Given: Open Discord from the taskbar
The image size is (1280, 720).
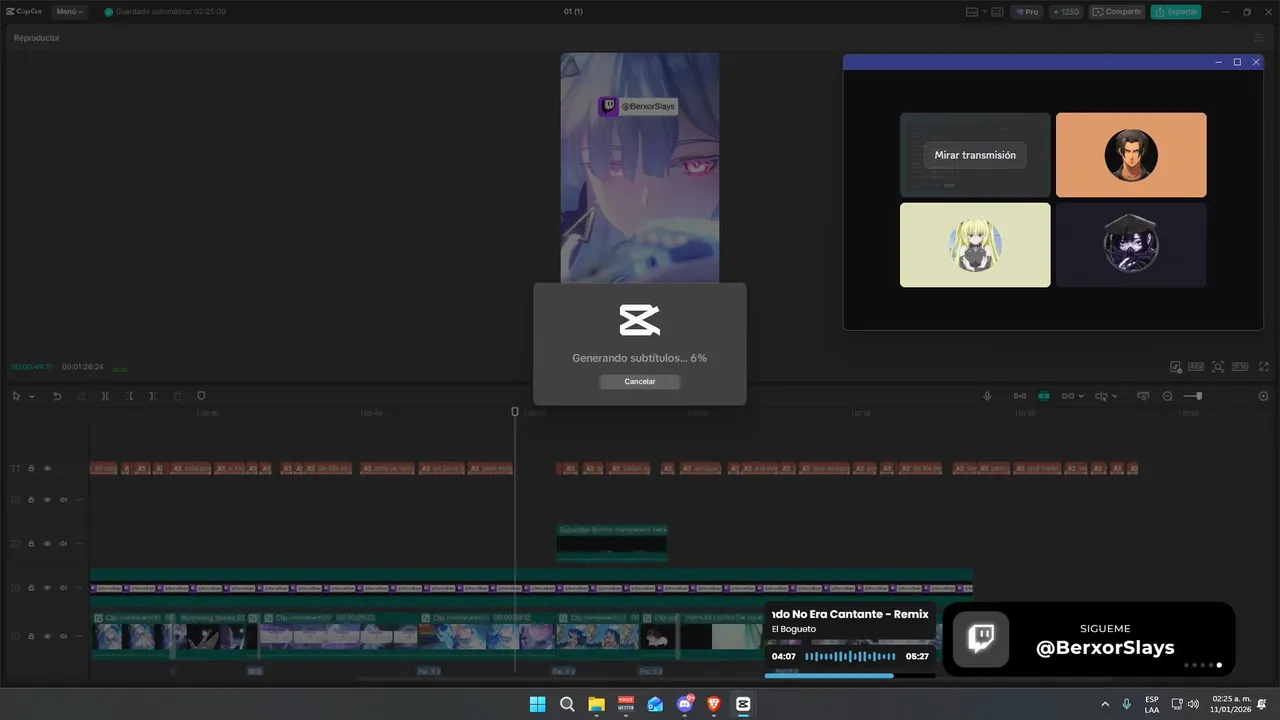Looking at the screenshot, I should click(685, 704).
